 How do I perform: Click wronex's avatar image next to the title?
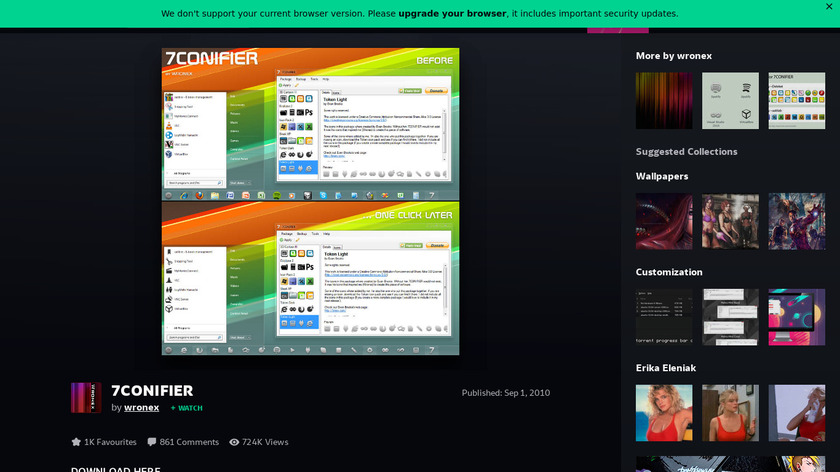[86, 398]
